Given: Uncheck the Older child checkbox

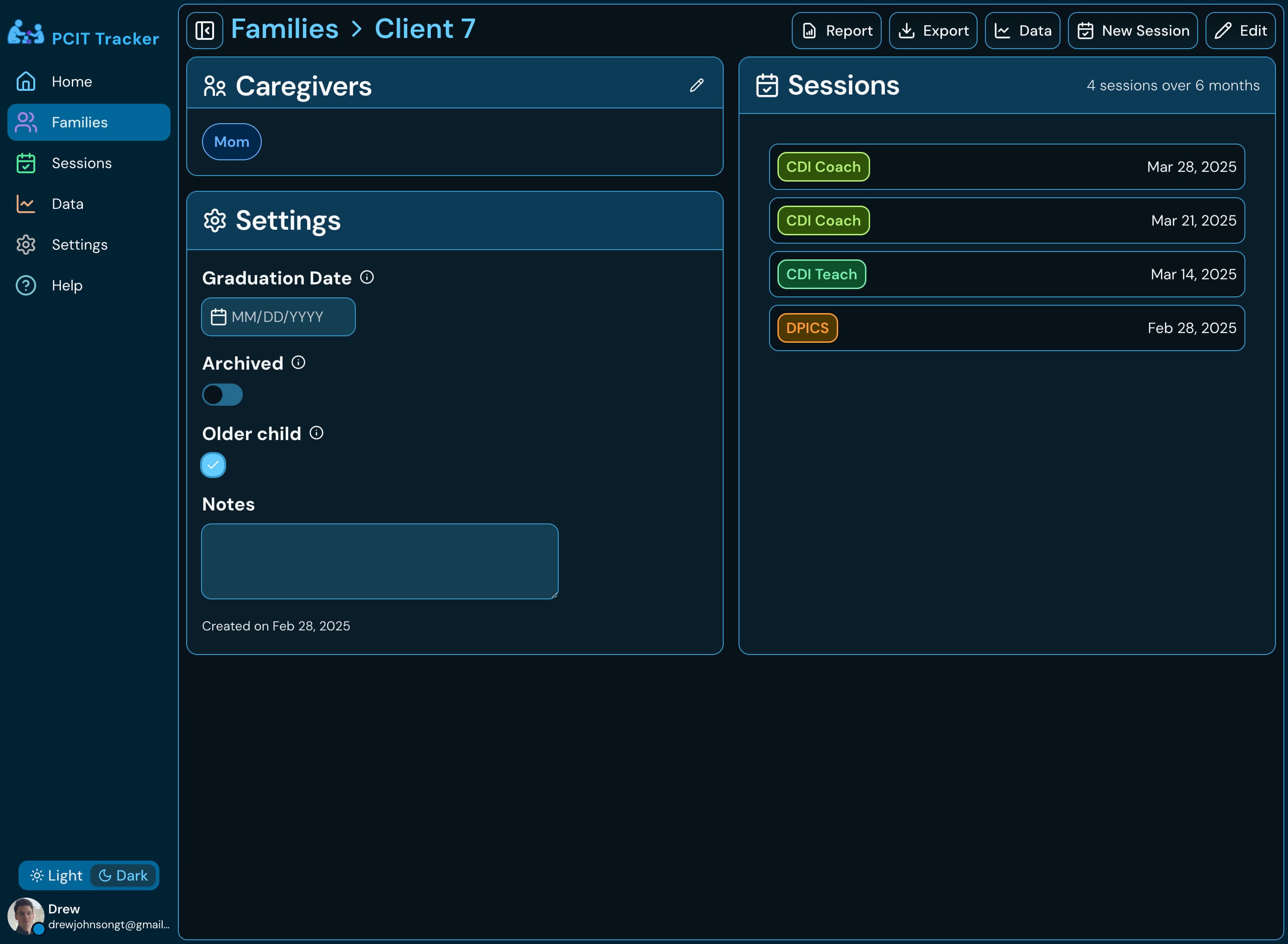Looking at the screenshot, I should click(x=213, y=465).
